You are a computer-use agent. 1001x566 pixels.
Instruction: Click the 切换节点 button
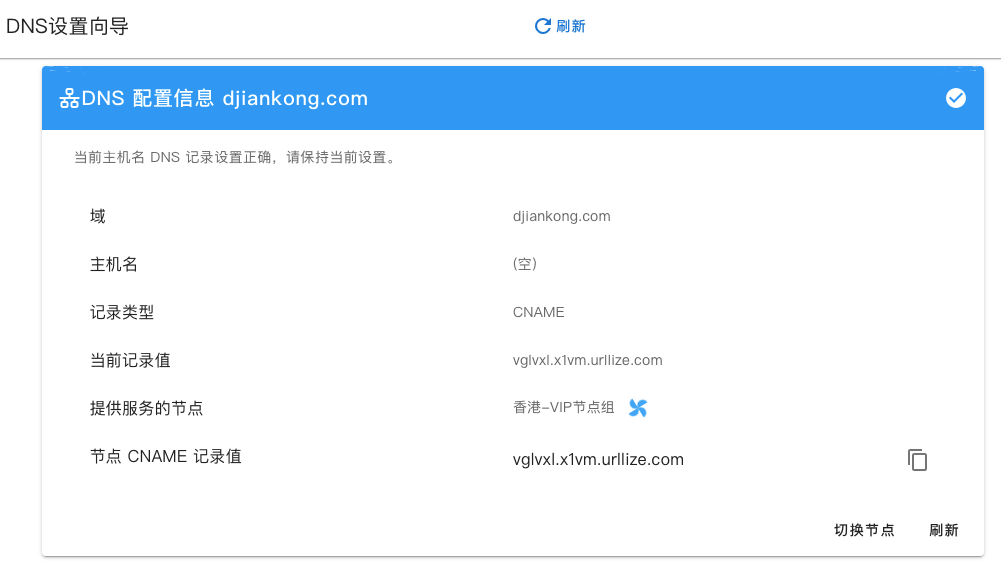pyautogui.click(x=864, y=530)
